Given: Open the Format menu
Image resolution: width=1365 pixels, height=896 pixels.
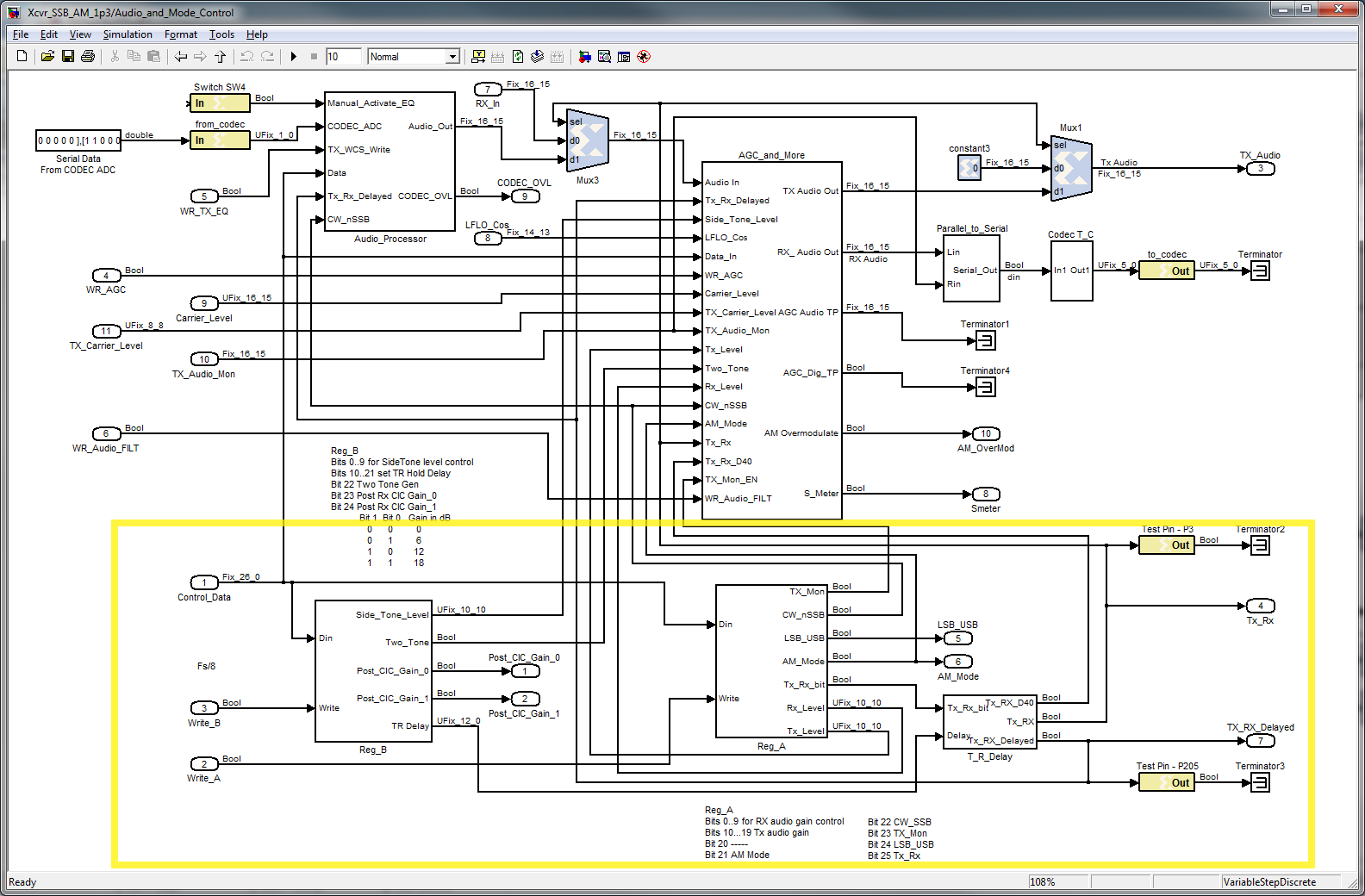Looking at the screenshot, I should pyautogui.click(x=181, y=34).
